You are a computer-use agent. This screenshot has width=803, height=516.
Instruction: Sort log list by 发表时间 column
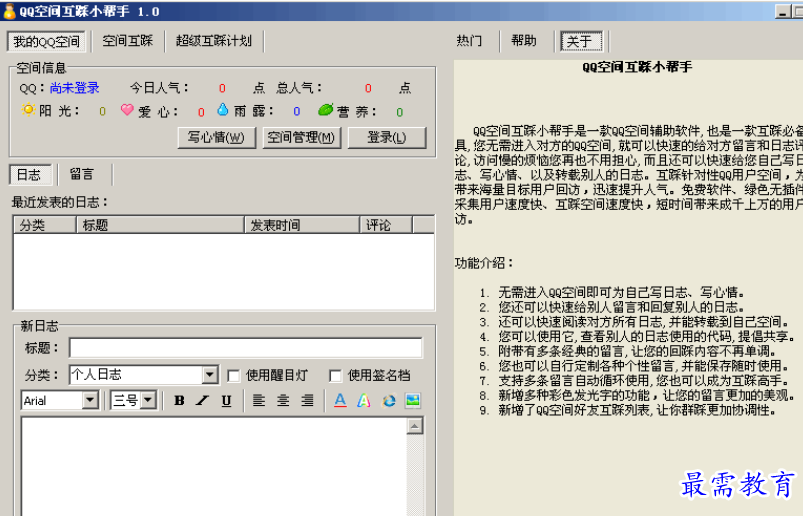click(302, 225)
